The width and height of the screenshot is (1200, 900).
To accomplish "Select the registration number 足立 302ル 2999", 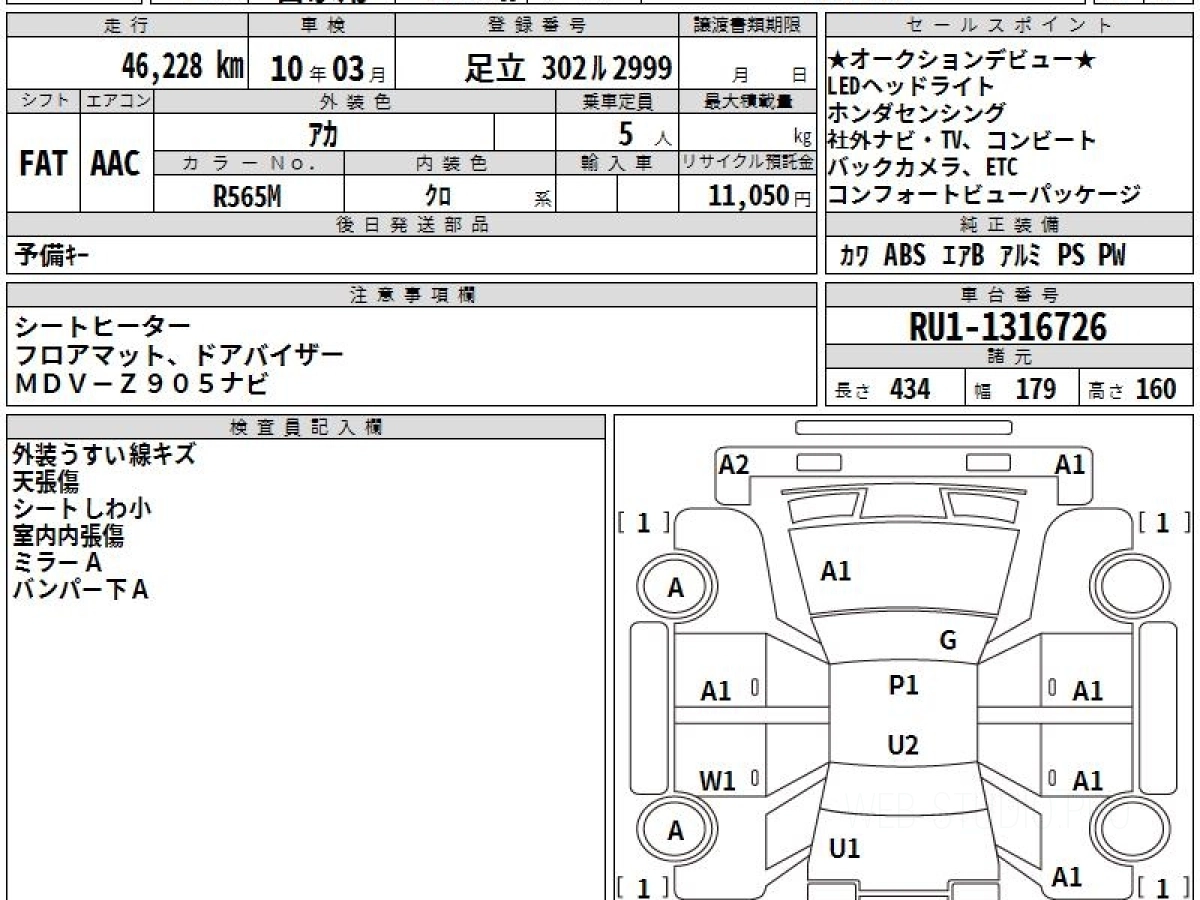I will pyautogui.click(x=568, y=68).
